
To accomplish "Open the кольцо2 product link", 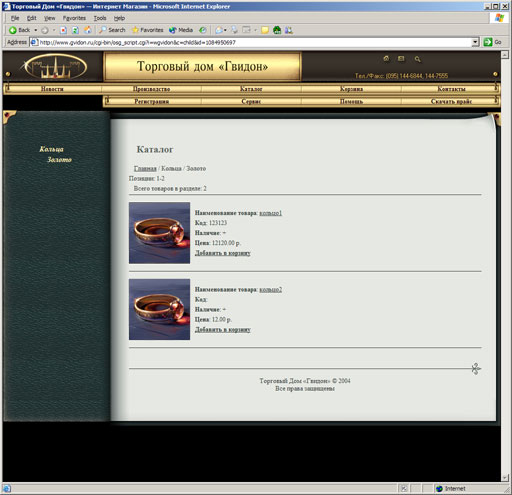I will click(x=270, y=290).
